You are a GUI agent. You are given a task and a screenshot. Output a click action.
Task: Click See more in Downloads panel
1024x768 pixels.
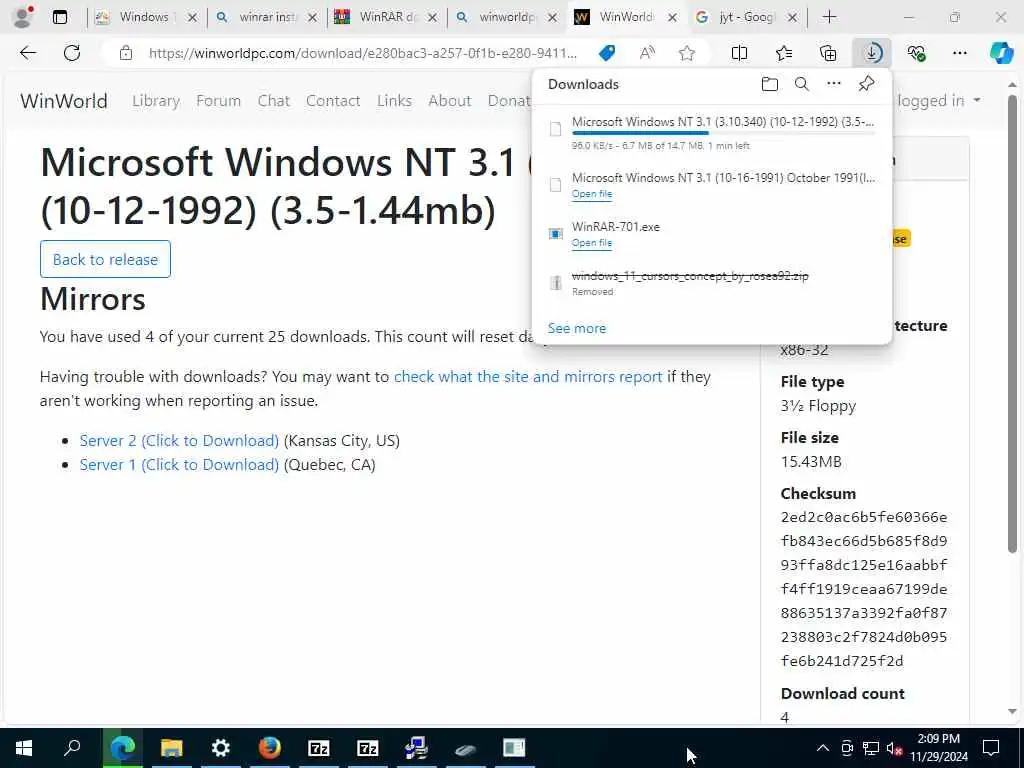click(x=577, y=328)
